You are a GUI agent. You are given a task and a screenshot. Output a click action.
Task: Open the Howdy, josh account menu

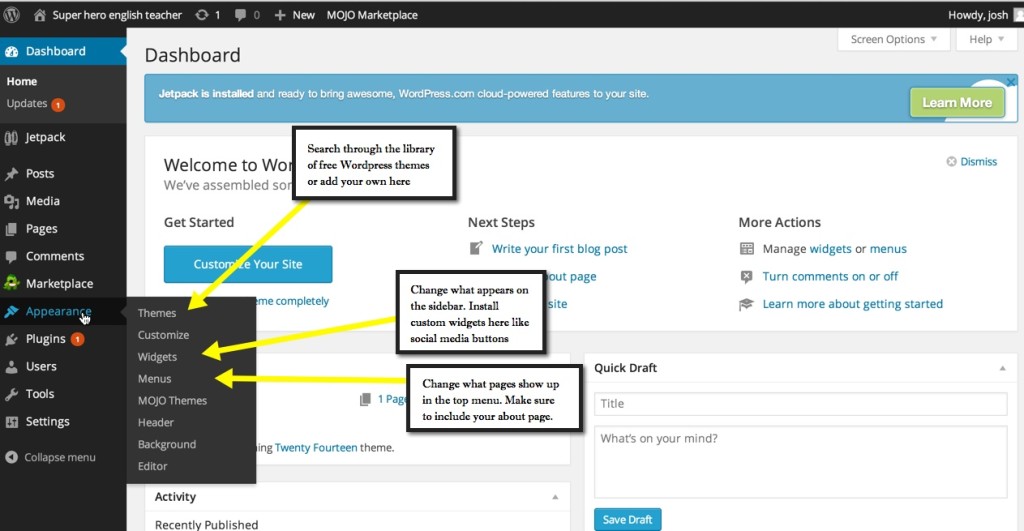pyautogui.click(x=985, y=14)
